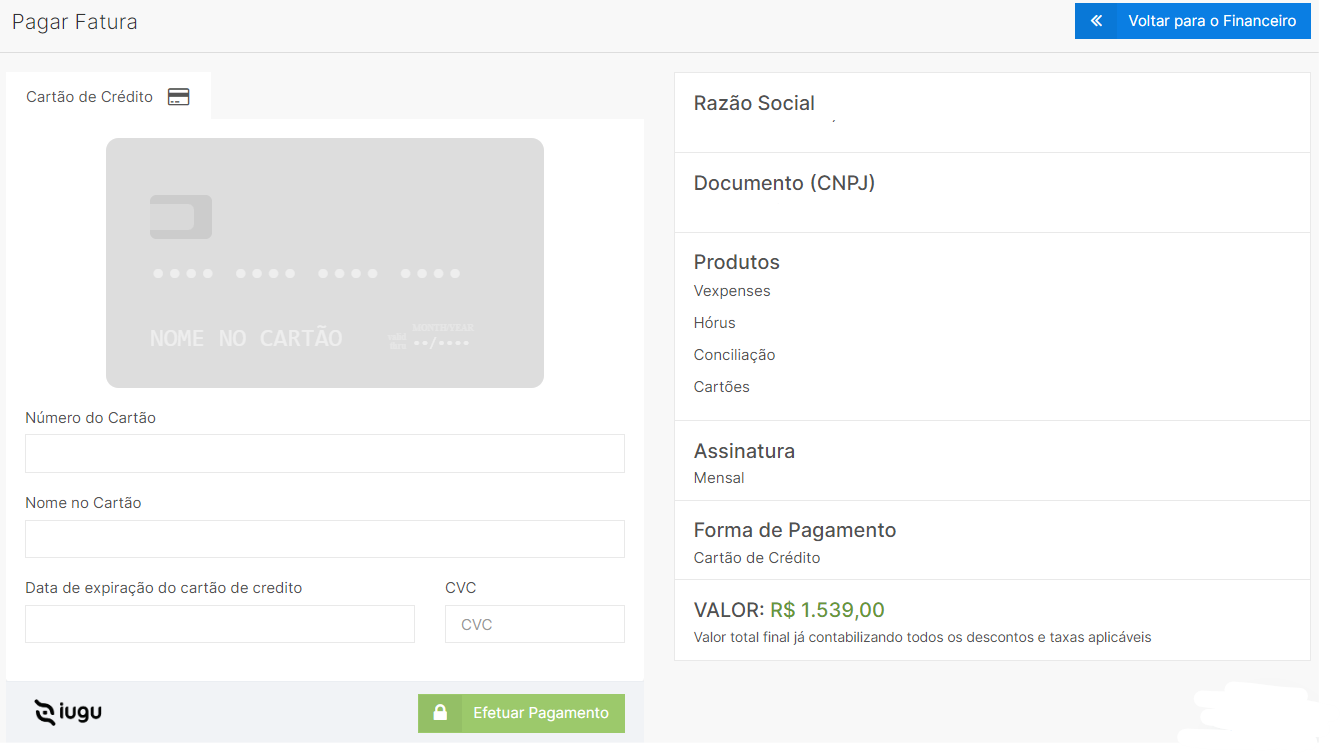
Task: Click the Número do Cartão label
Action: click(91, 418)
